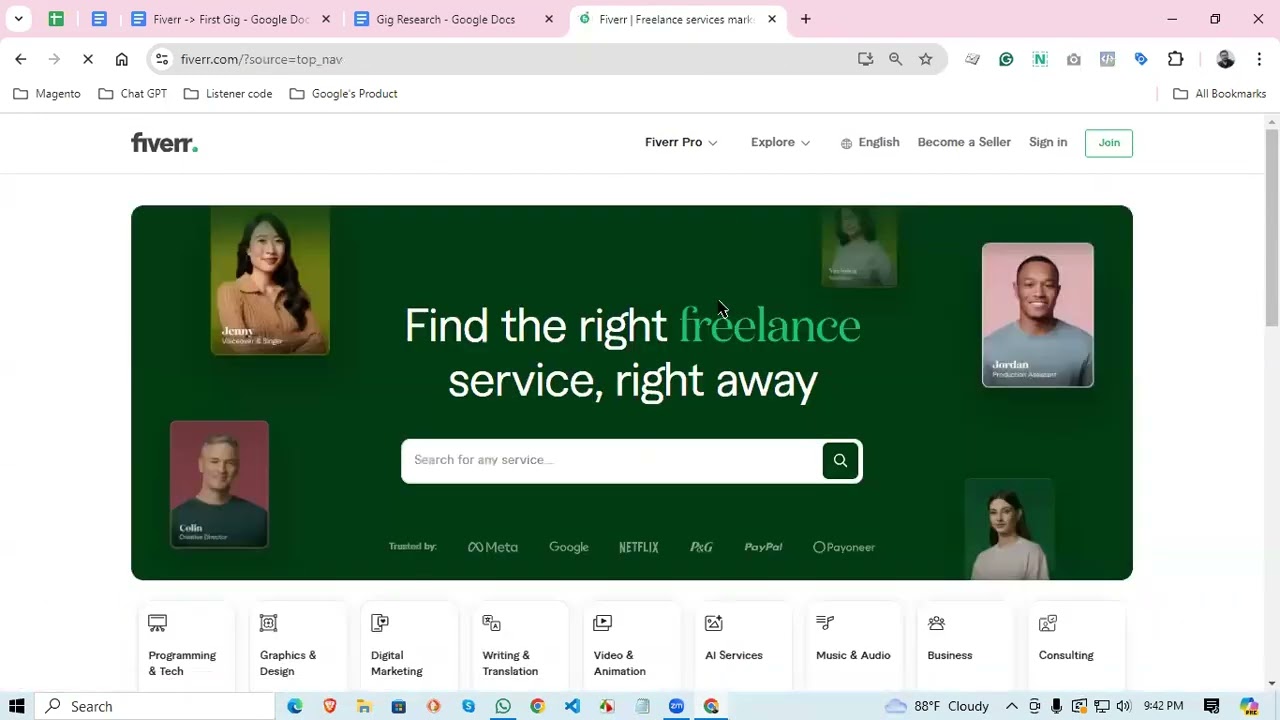Click the volume speaker icon in tray
The image size is (1280, 720).
pyautogui.click(x=1123, y=706)
